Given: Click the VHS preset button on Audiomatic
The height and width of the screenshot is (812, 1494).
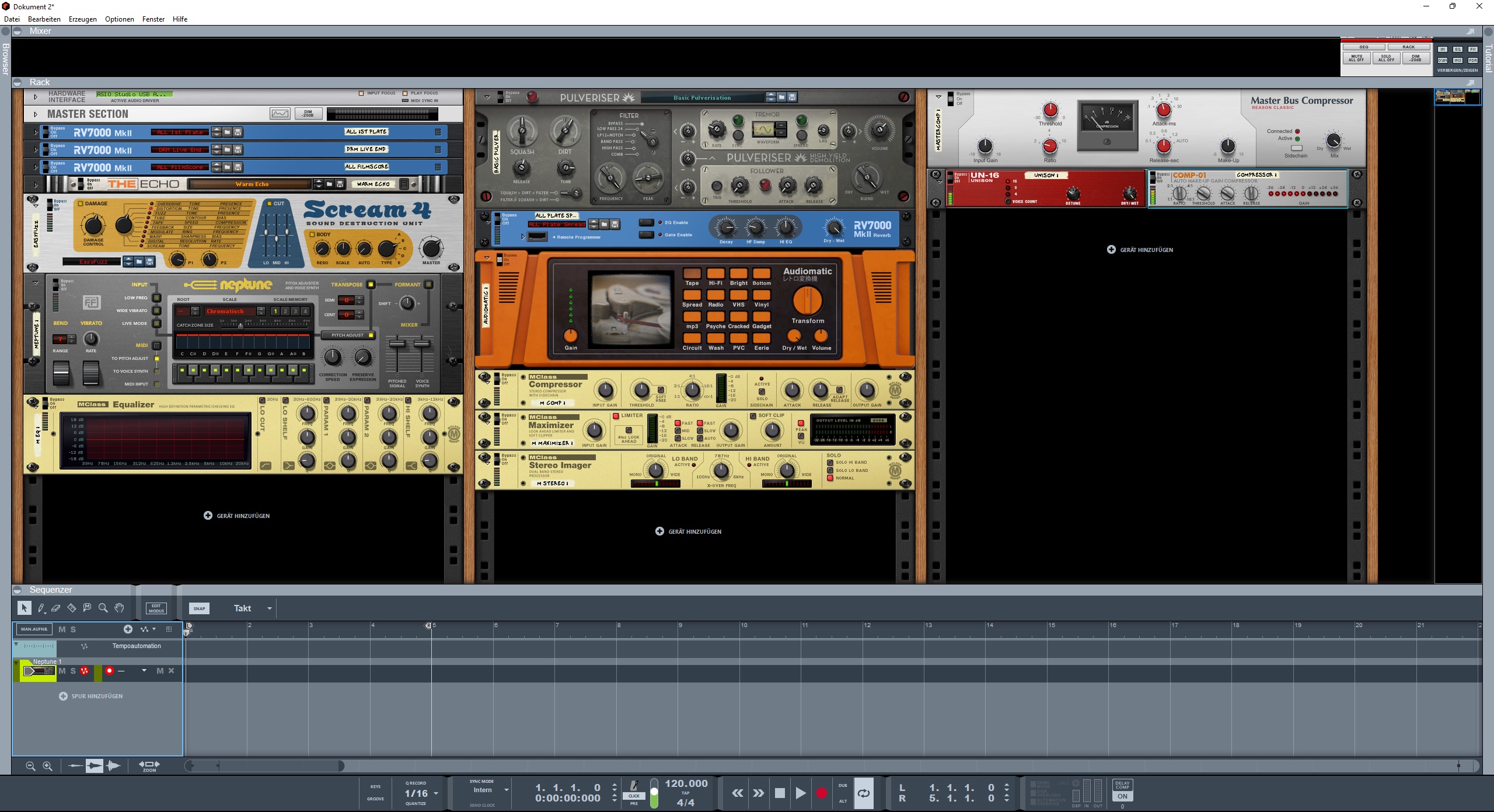Looking at the screenshot, I should click(x=739, y=295).
